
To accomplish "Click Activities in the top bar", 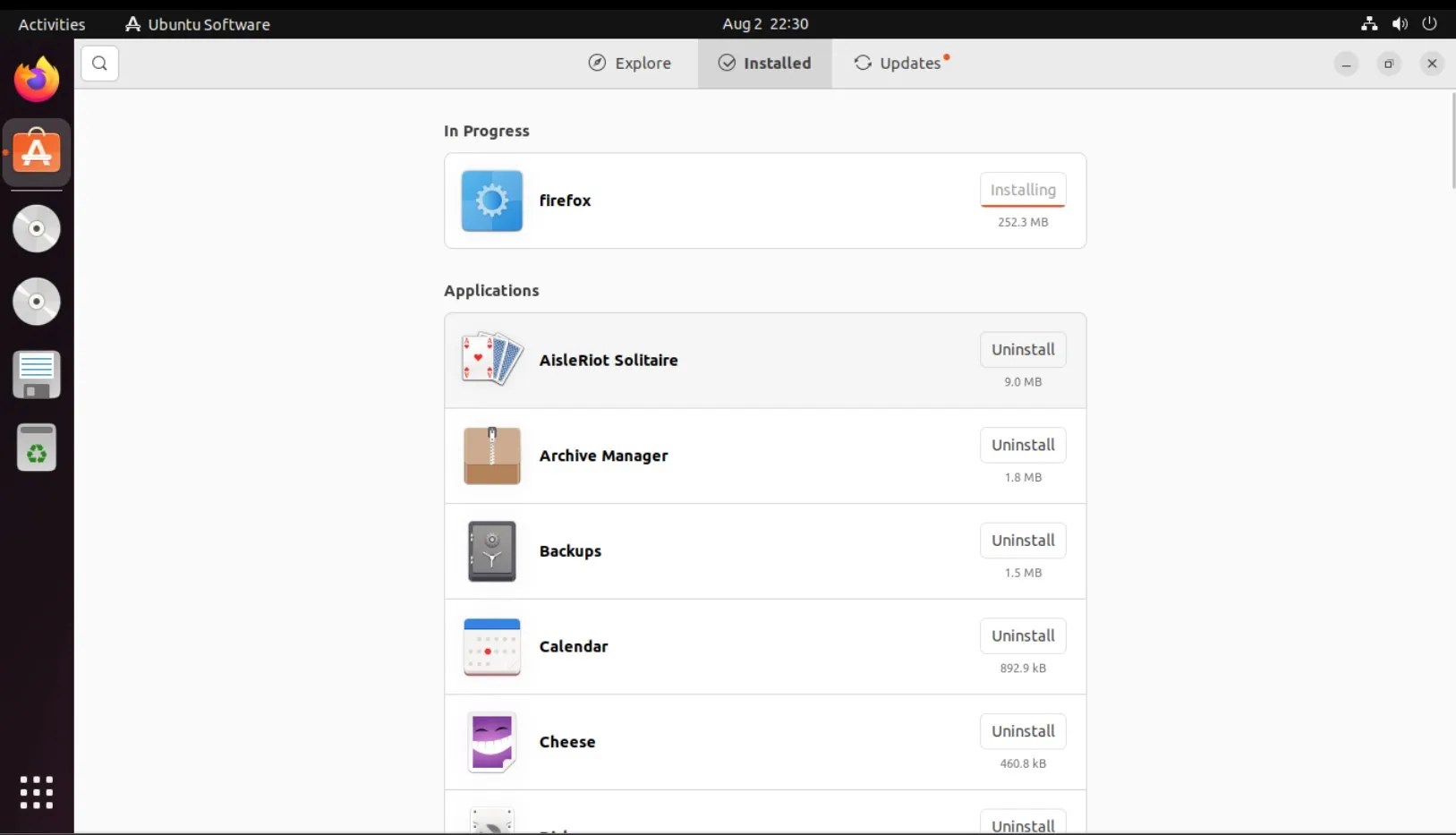I will click(x=51, y=24).
